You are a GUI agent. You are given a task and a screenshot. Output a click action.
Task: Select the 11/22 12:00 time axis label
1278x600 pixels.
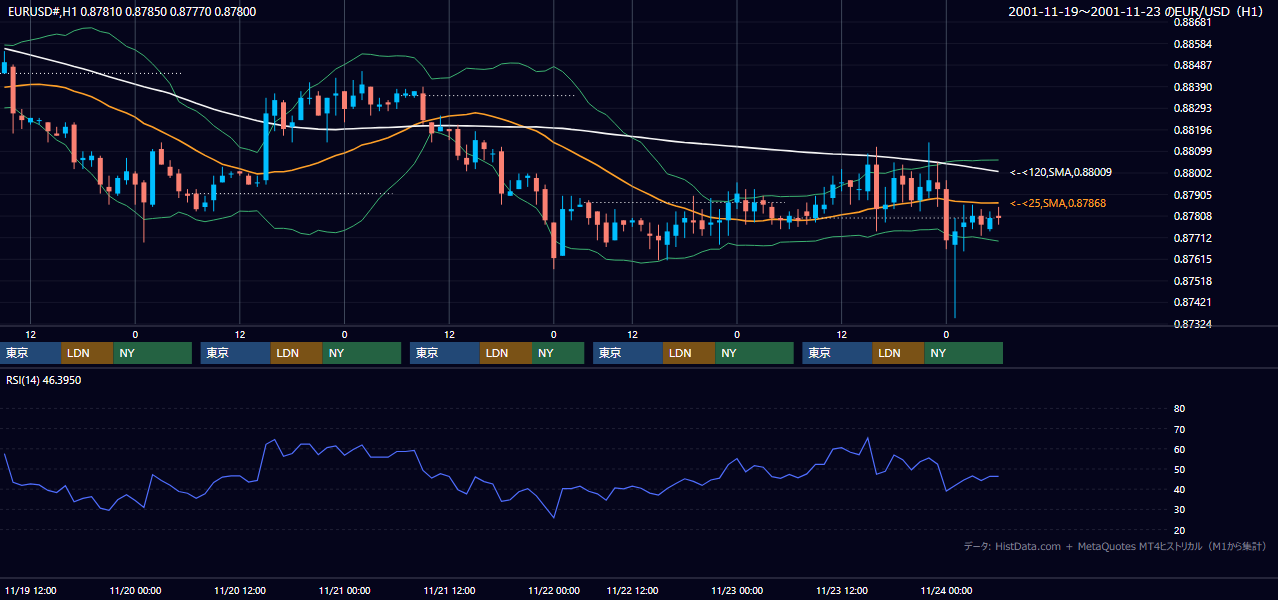click(632, 590)
